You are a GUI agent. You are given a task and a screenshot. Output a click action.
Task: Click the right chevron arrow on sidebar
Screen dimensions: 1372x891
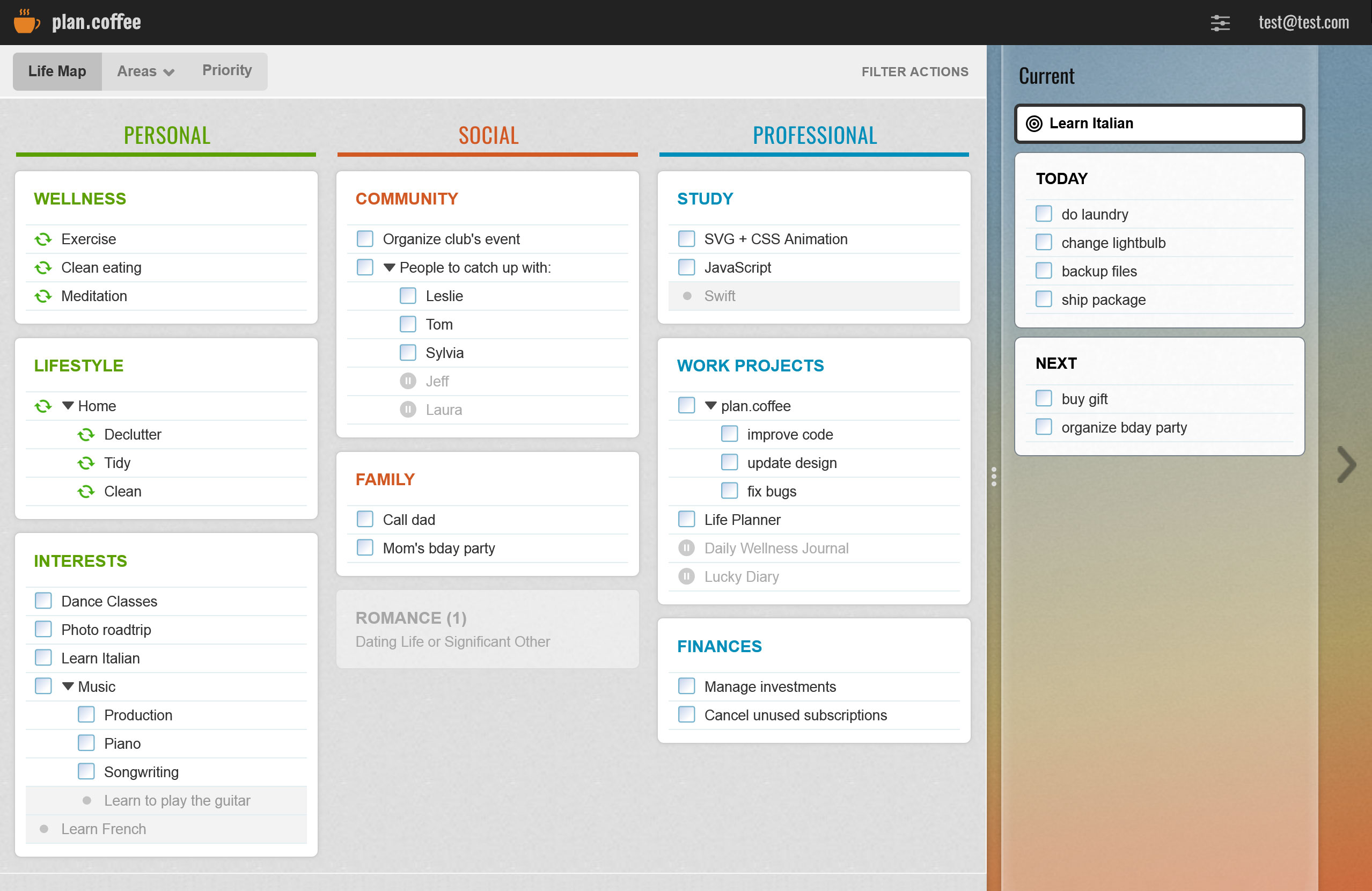(x=1347, y=464)
